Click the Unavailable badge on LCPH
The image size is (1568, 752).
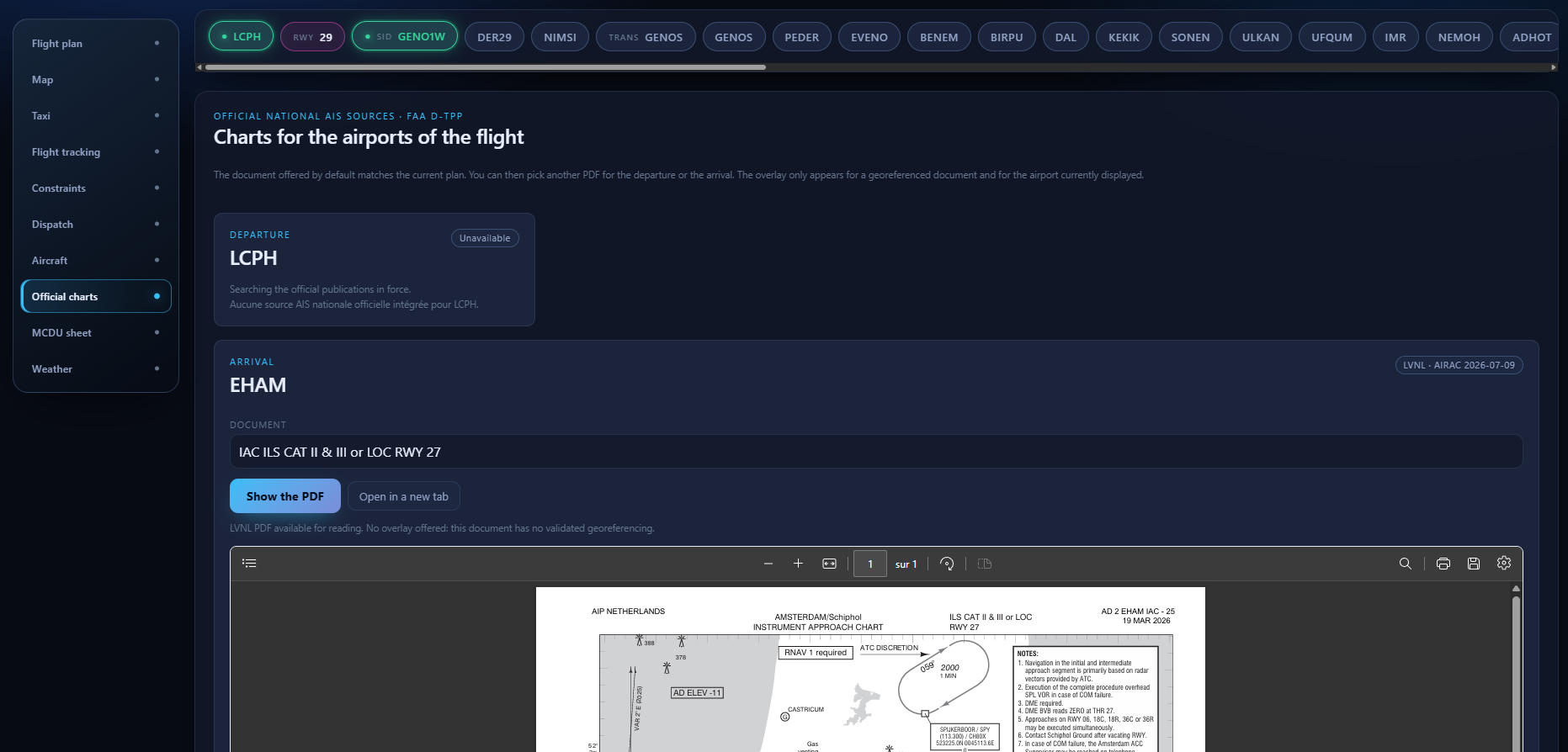click(x=485, y=238)
